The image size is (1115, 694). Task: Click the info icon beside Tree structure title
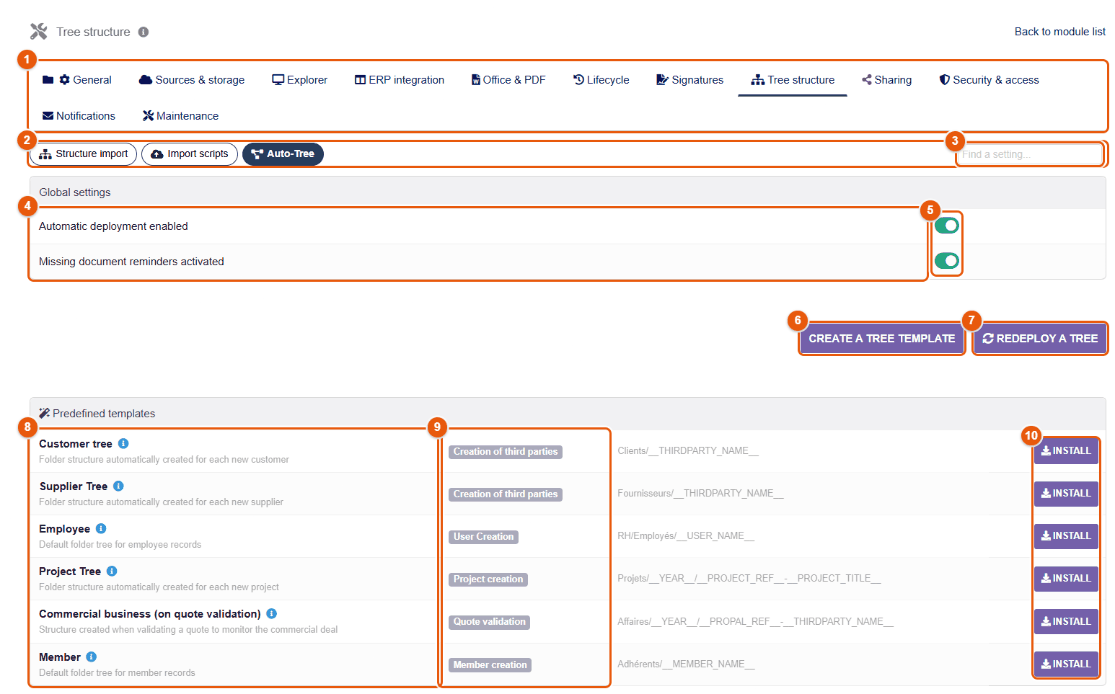tap(143, 32)
